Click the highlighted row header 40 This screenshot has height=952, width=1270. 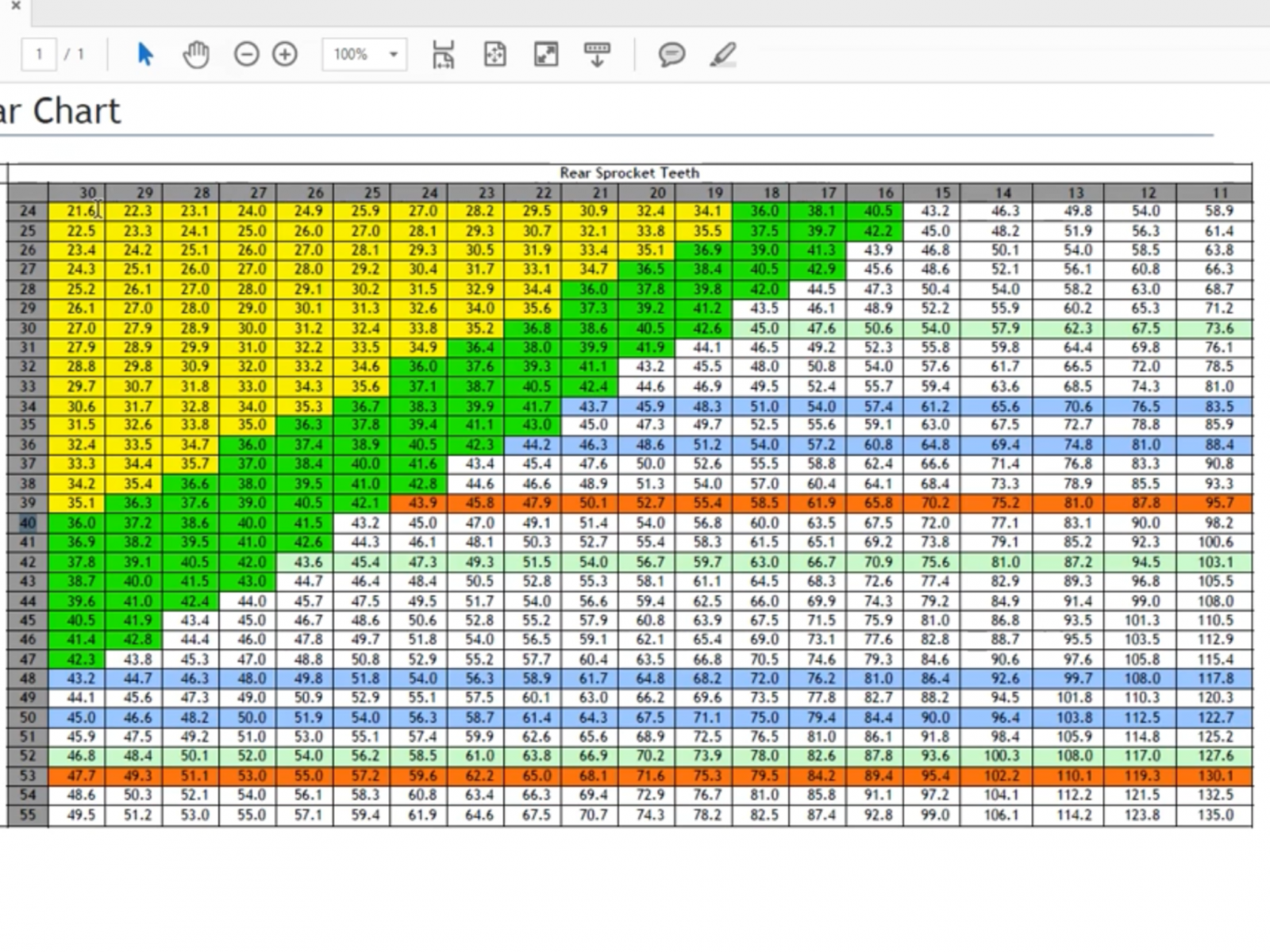point(28,523)
